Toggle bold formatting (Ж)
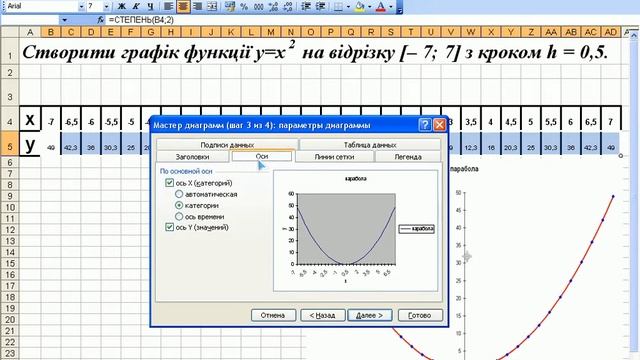640x360 pixels. click(121, 7)
